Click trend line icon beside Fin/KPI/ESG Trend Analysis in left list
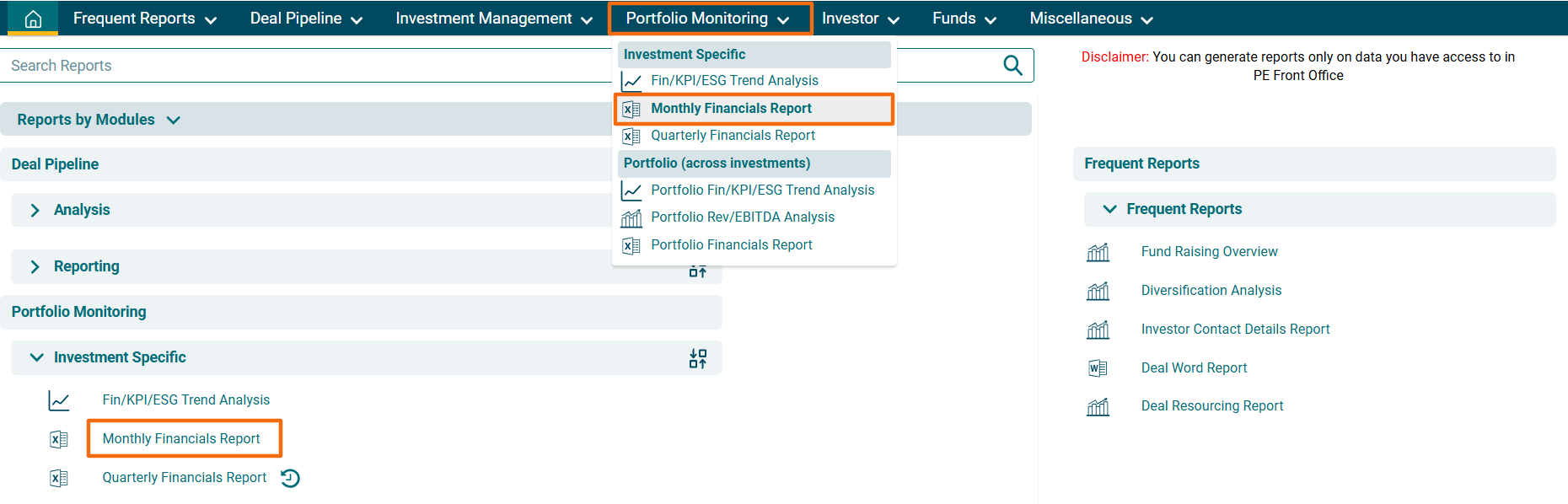The height and width of the screenshot is (504, 1568). pyautogui.click(x=59, y=400)
